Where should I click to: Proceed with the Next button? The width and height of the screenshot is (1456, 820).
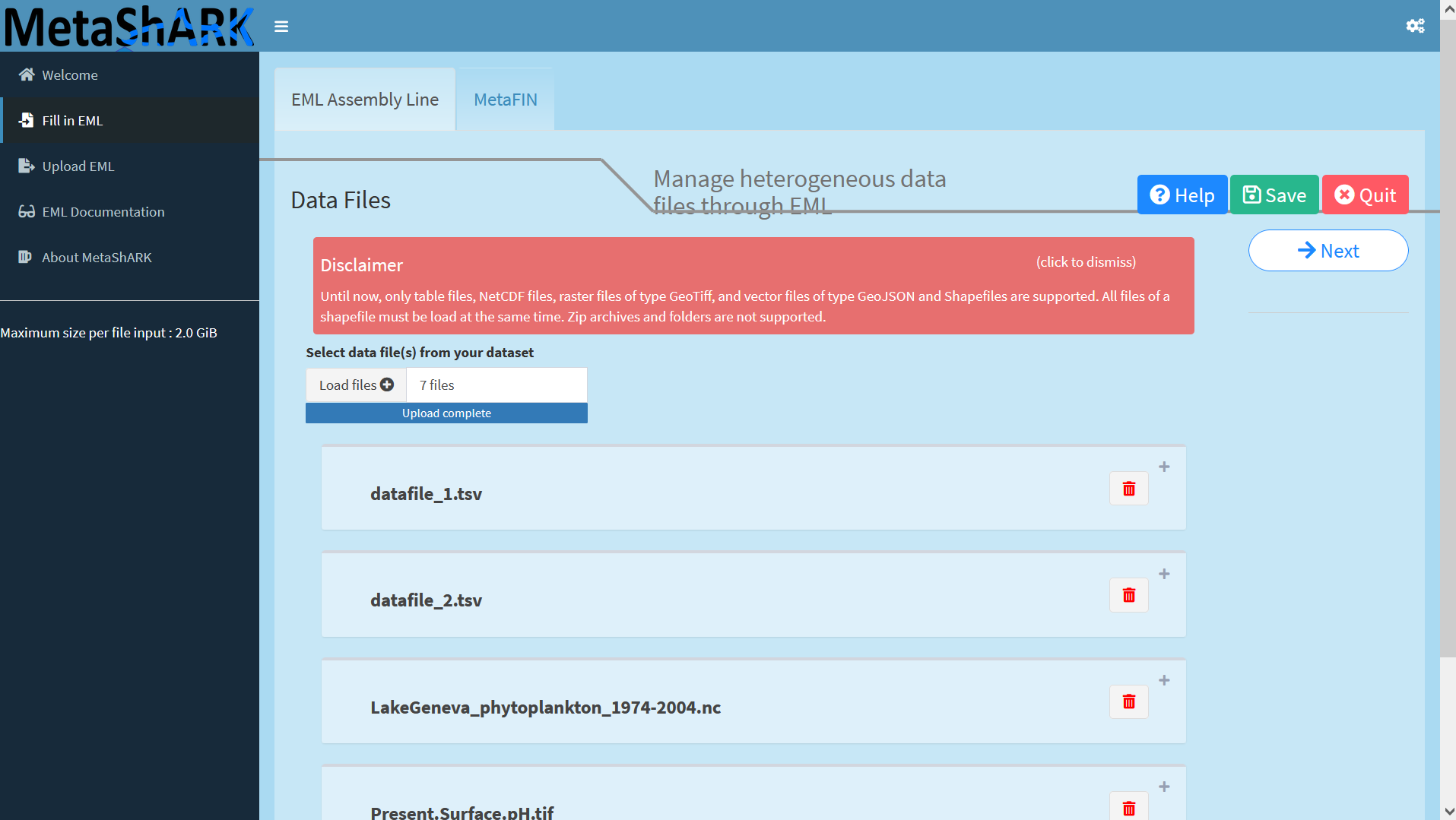[x=1328, y=251]
